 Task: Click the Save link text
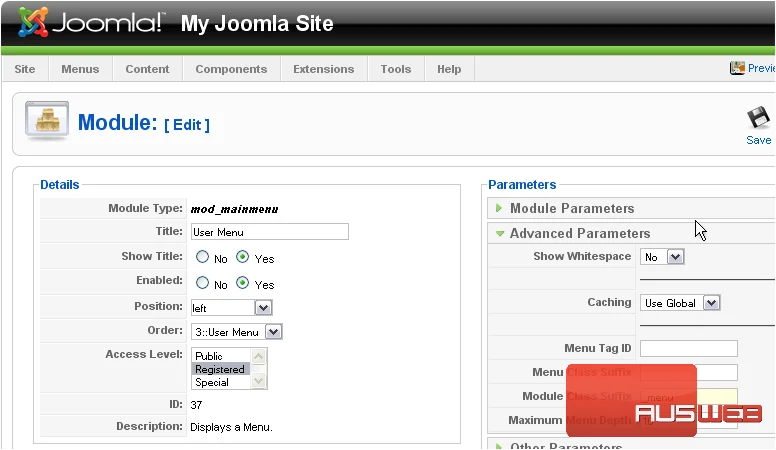[758, 140]
